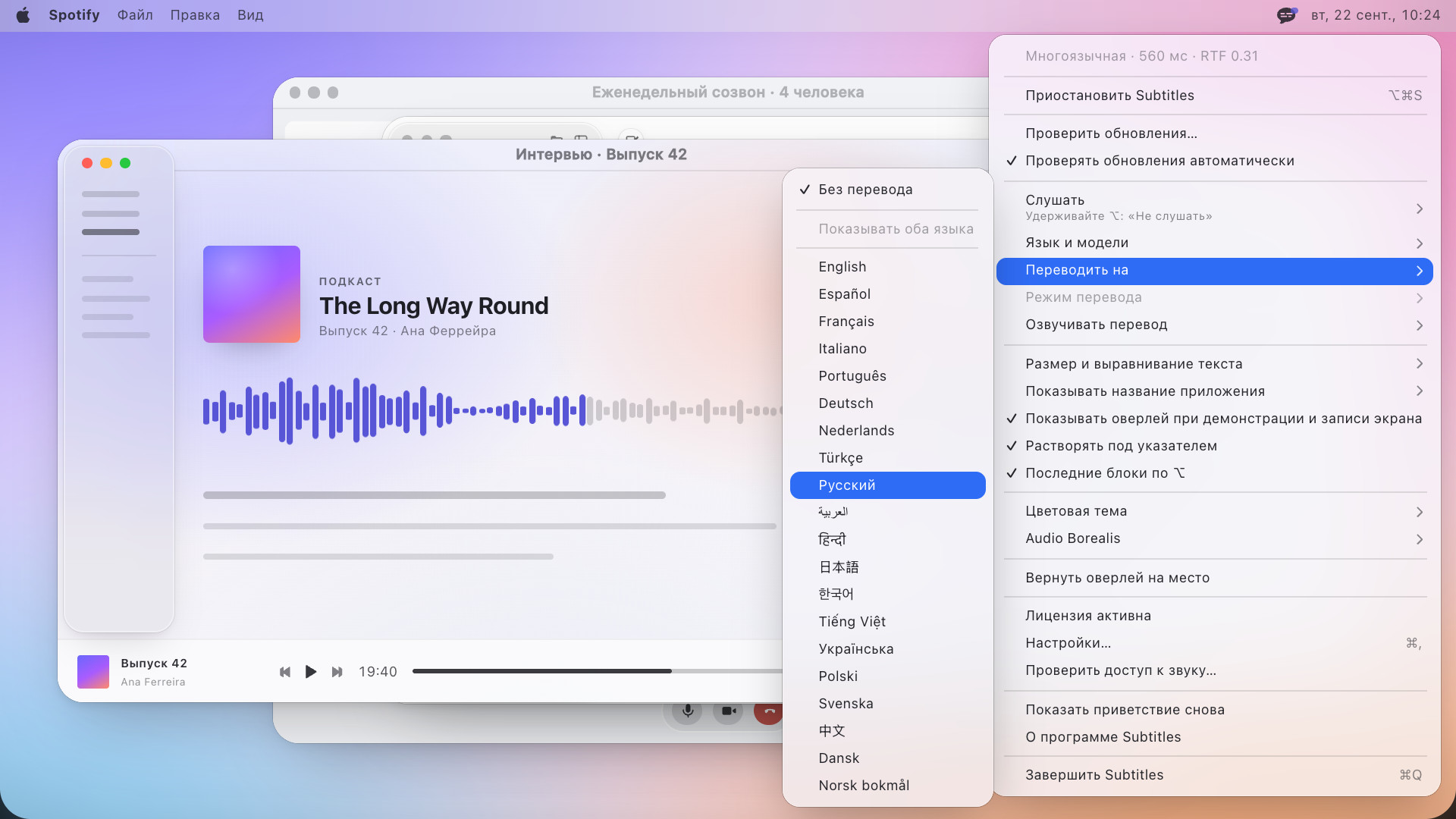Expand Язык и модели submenu
1456x819 pixels.
(1215, 243)
